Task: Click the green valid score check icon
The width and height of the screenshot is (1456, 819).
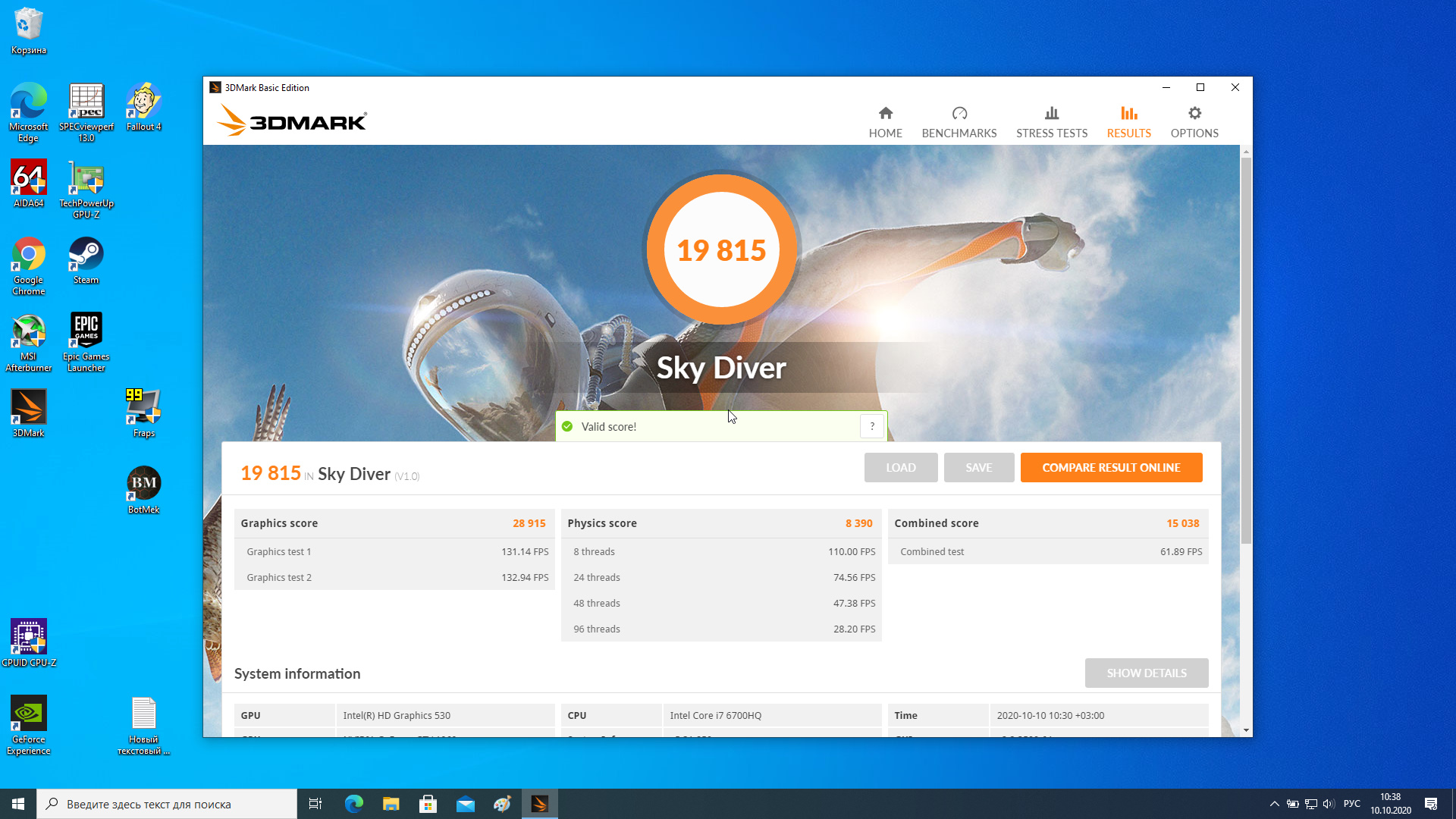Action: (x=567, y=426)
